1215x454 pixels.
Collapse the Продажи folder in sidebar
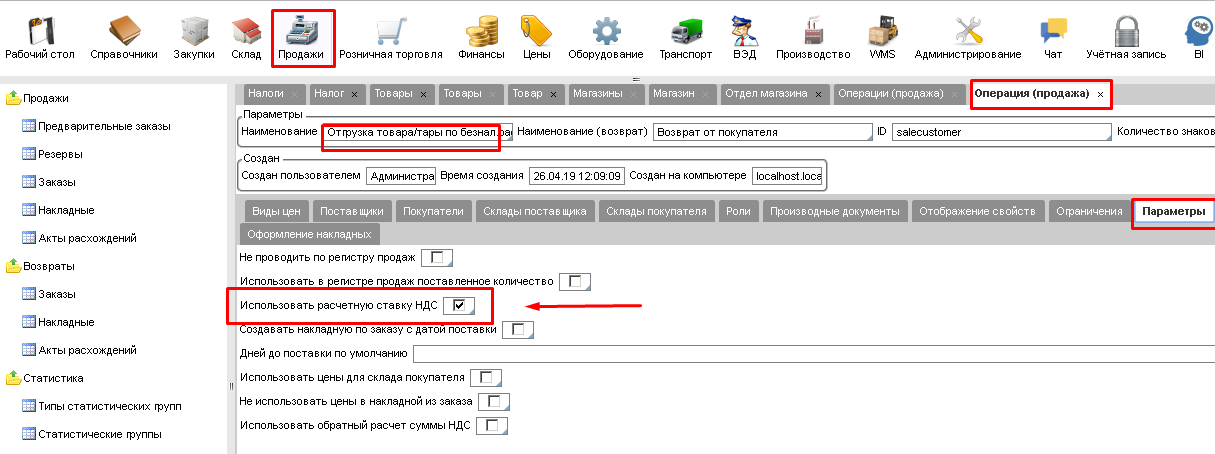(x=14, y=98)
